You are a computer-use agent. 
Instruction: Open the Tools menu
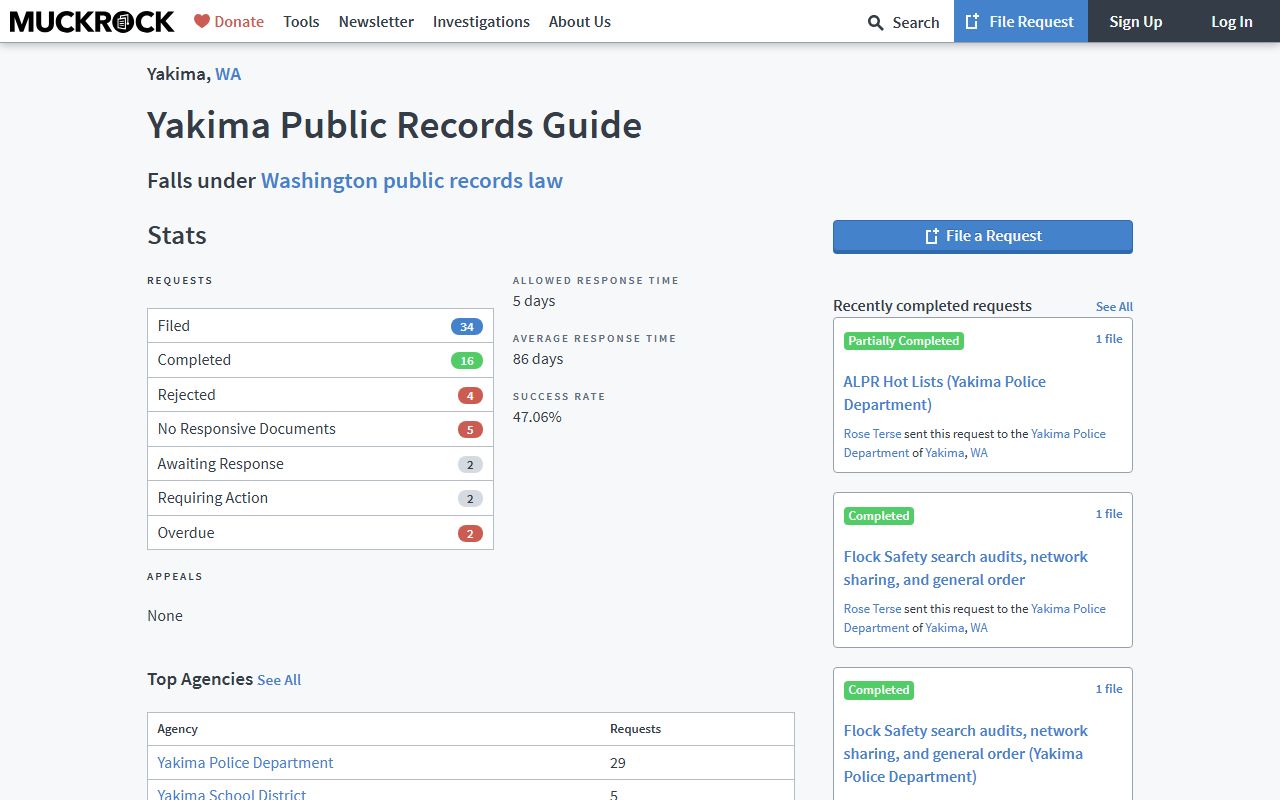[x=301, y=21]
